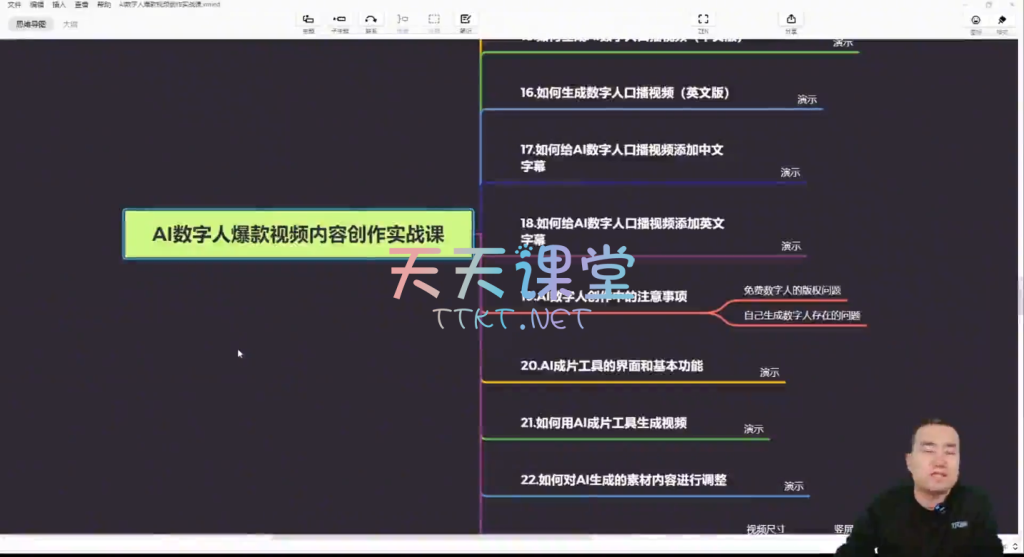Viewport: 1024px width, 557px height.
Task: Click the Share (分享) export icon
Action: pos(791,20)
